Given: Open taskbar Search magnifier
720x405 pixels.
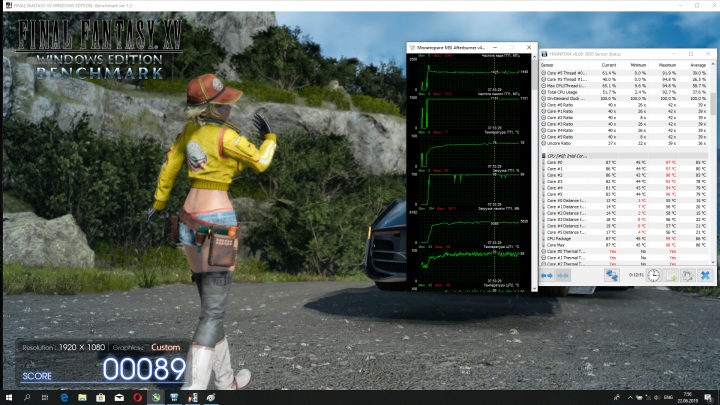Looking at the screenshot, I should pos(27,398).
